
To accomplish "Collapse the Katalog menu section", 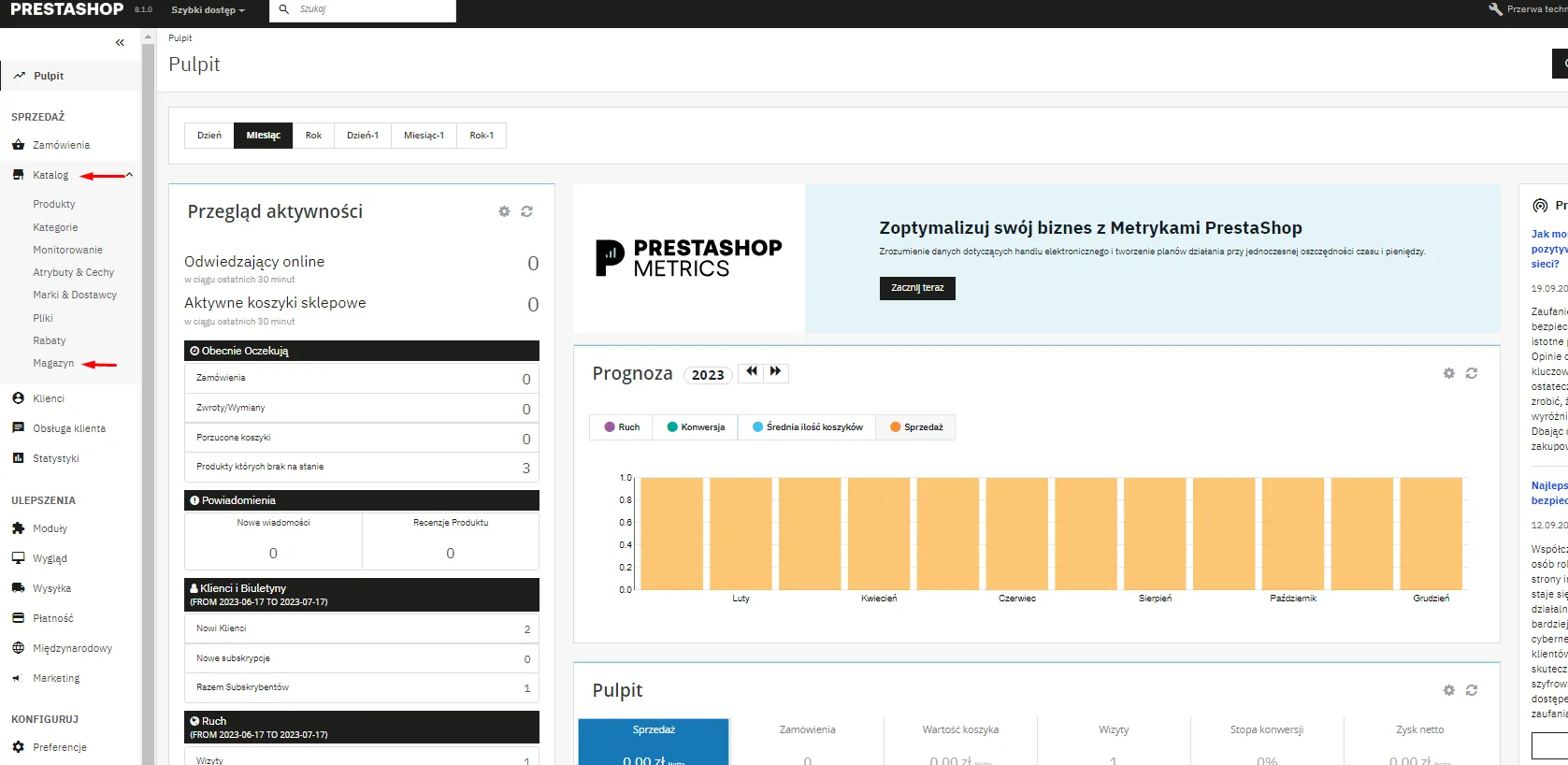I will [x=129, y=175].
